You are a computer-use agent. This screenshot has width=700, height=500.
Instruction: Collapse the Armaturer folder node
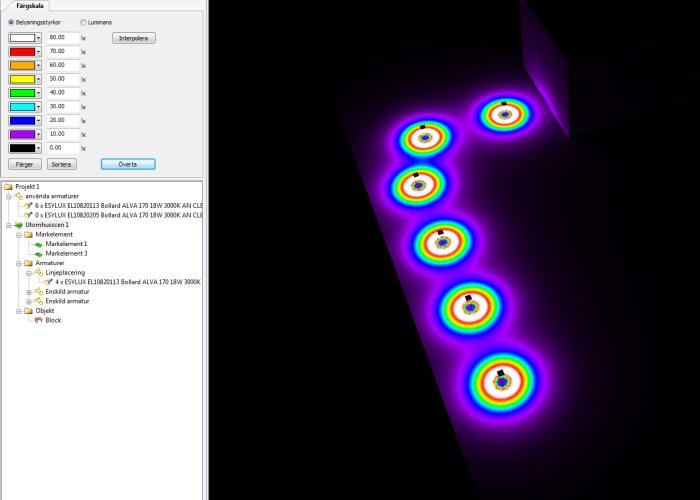19,263
